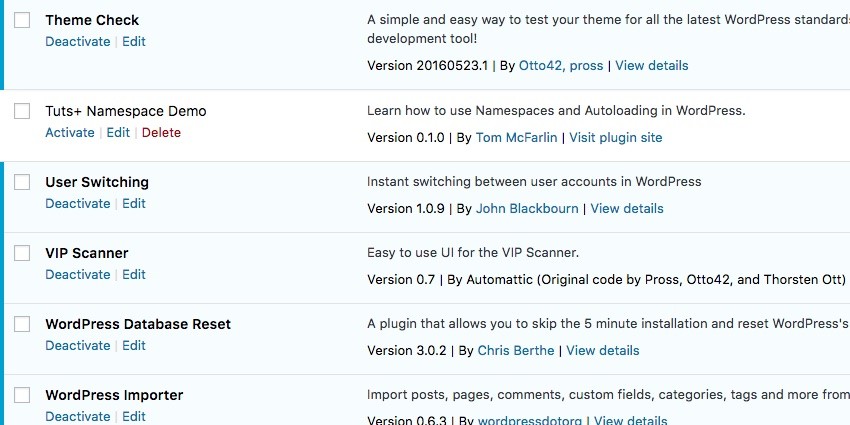
Task: Open Tom McFarlin author link
Action: point(517,138)
